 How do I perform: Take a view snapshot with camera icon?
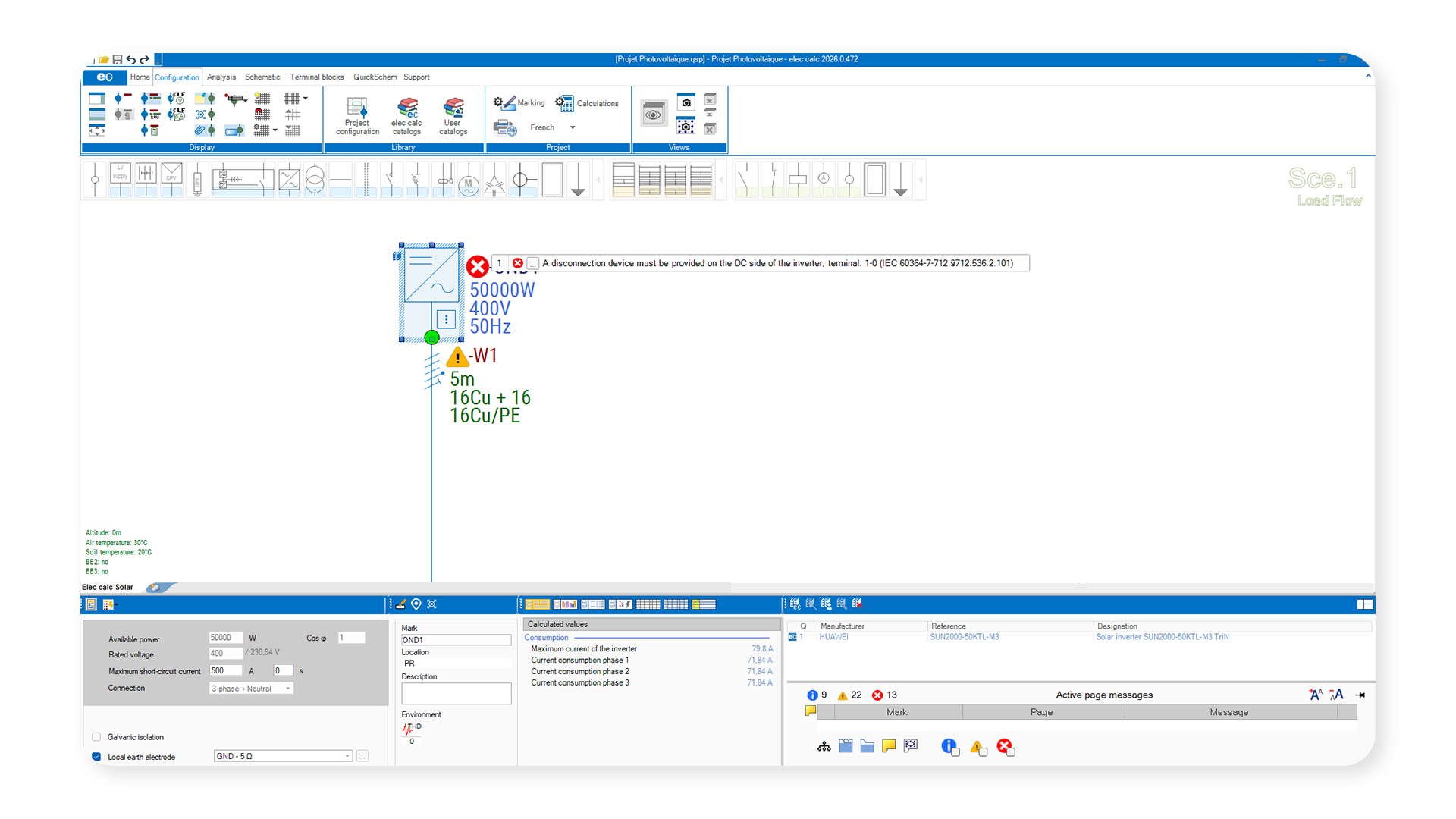[686, 102]
